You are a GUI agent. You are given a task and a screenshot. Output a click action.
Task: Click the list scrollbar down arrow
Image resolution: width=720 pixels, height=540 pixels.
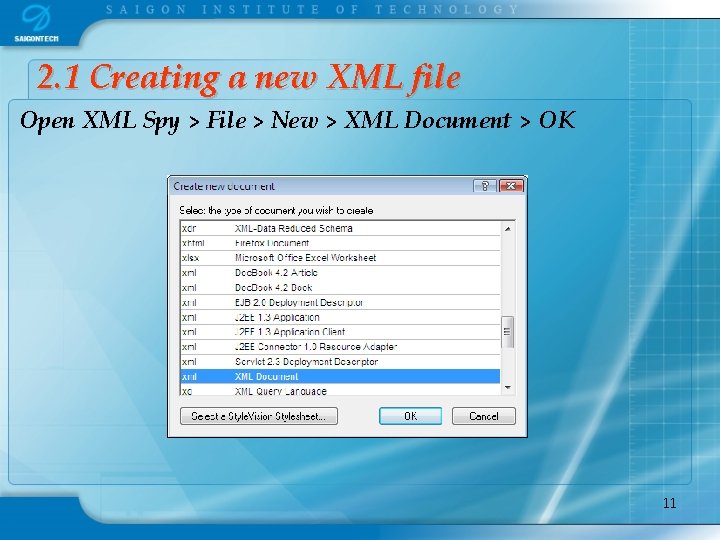click(x=507, y=388)
